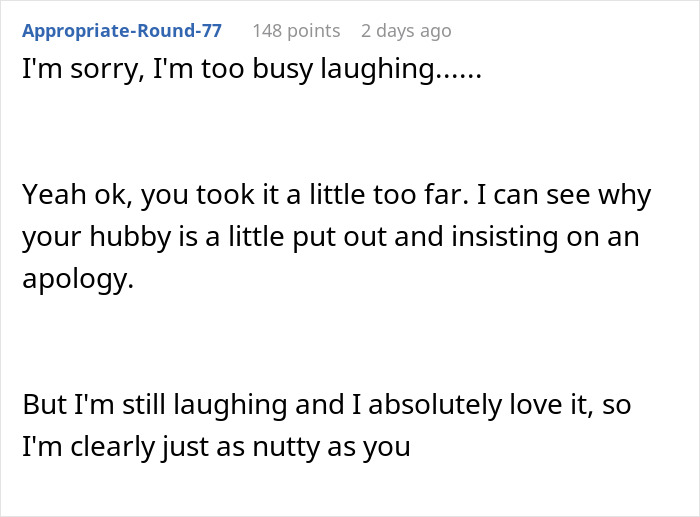Click the words "you took it"
The image size is (700, 517).
(199, 195)
